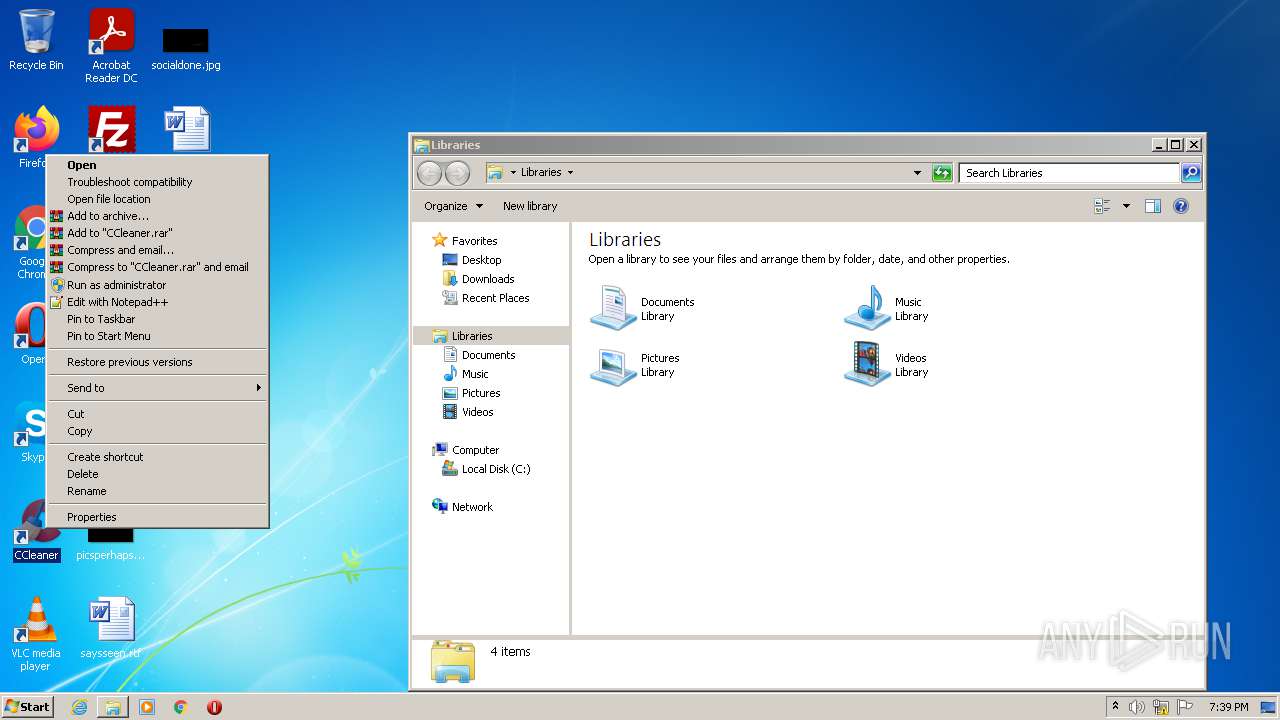Show the preview pane
1280x720 pixels.
coord(1152,206)
